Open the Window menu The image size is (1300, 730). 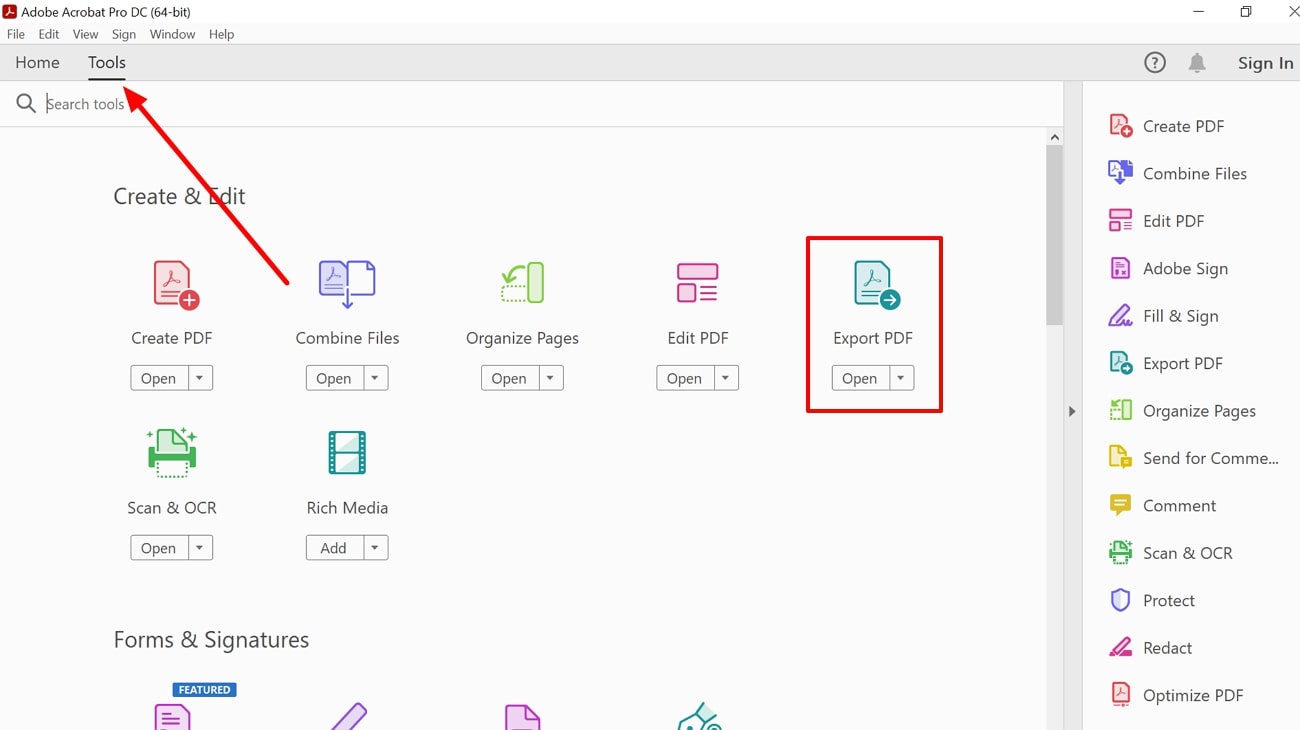click(173, 34)
